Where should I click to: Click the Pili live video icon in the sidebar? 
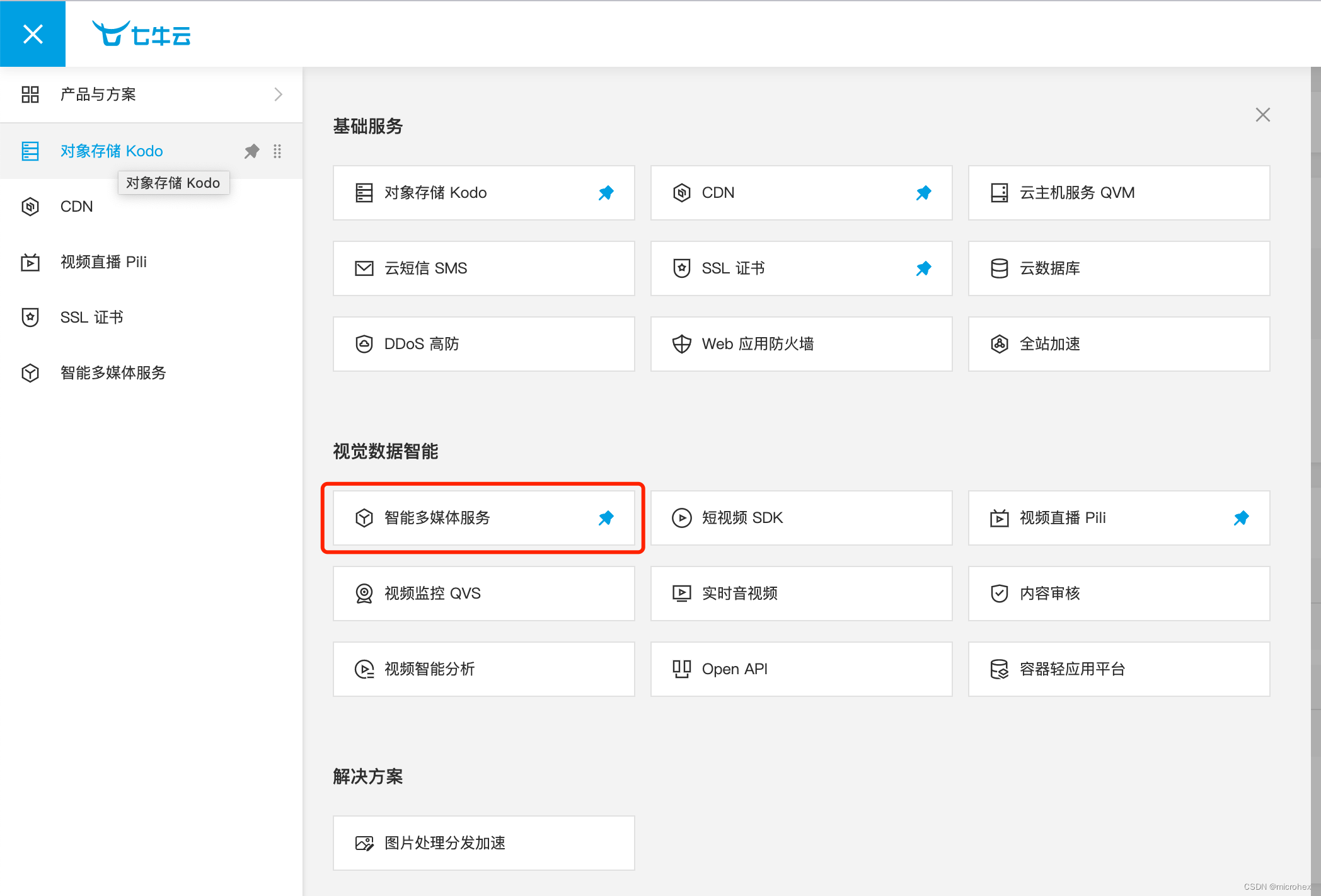coord(30,262)
